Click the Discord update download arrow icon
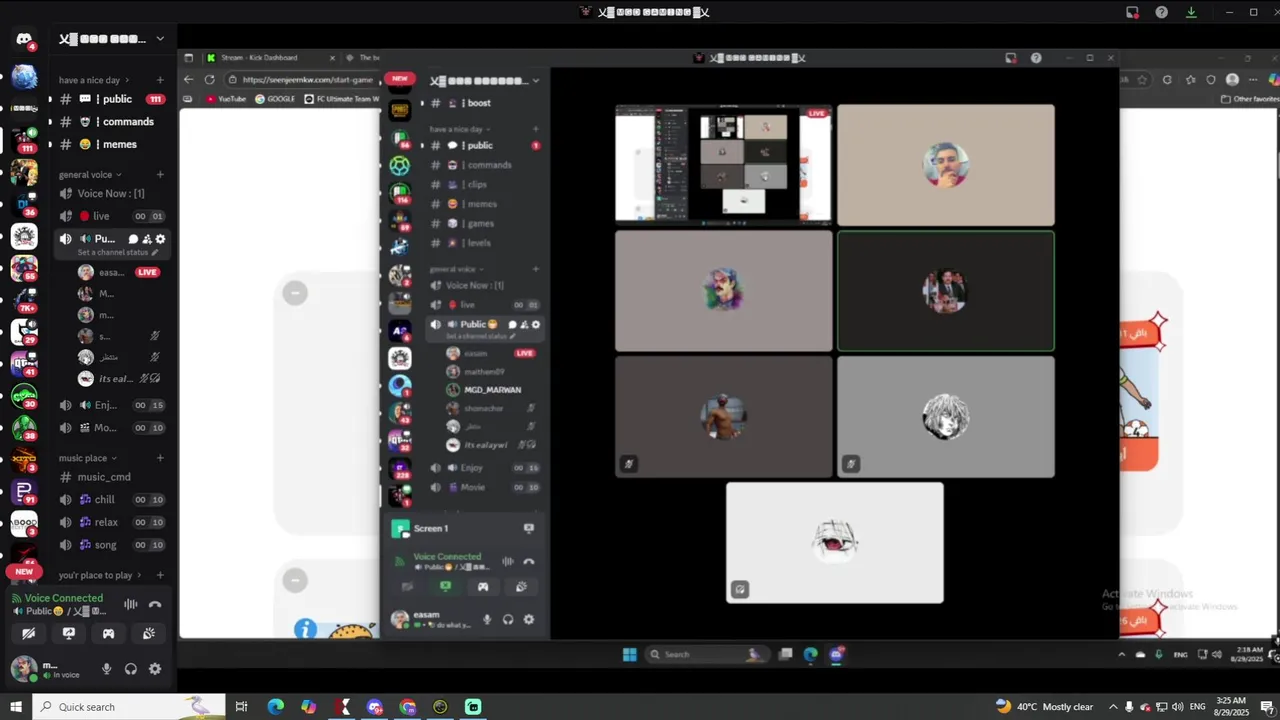This screenshot has height=720, width=1280. pos(1191,12)
